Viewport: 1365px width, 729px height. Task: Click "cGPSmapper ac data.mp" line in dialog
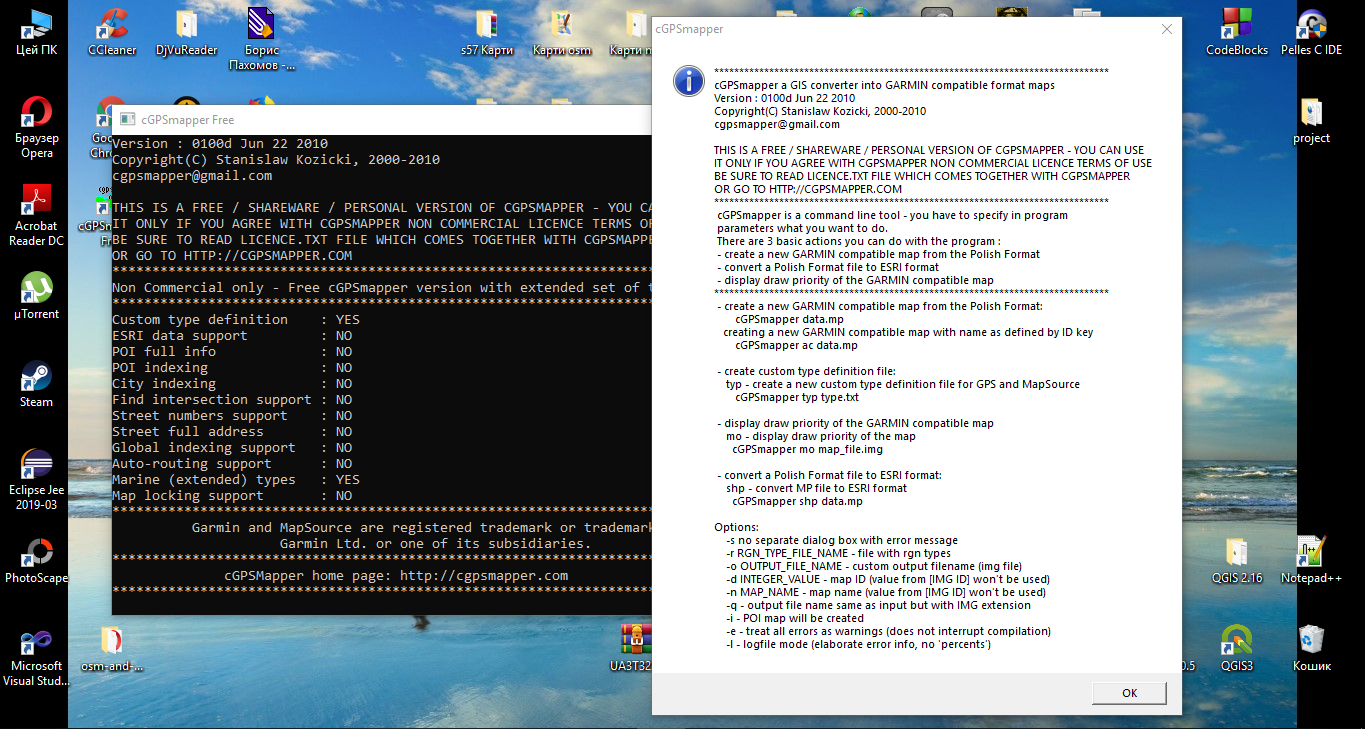[796, 345]
